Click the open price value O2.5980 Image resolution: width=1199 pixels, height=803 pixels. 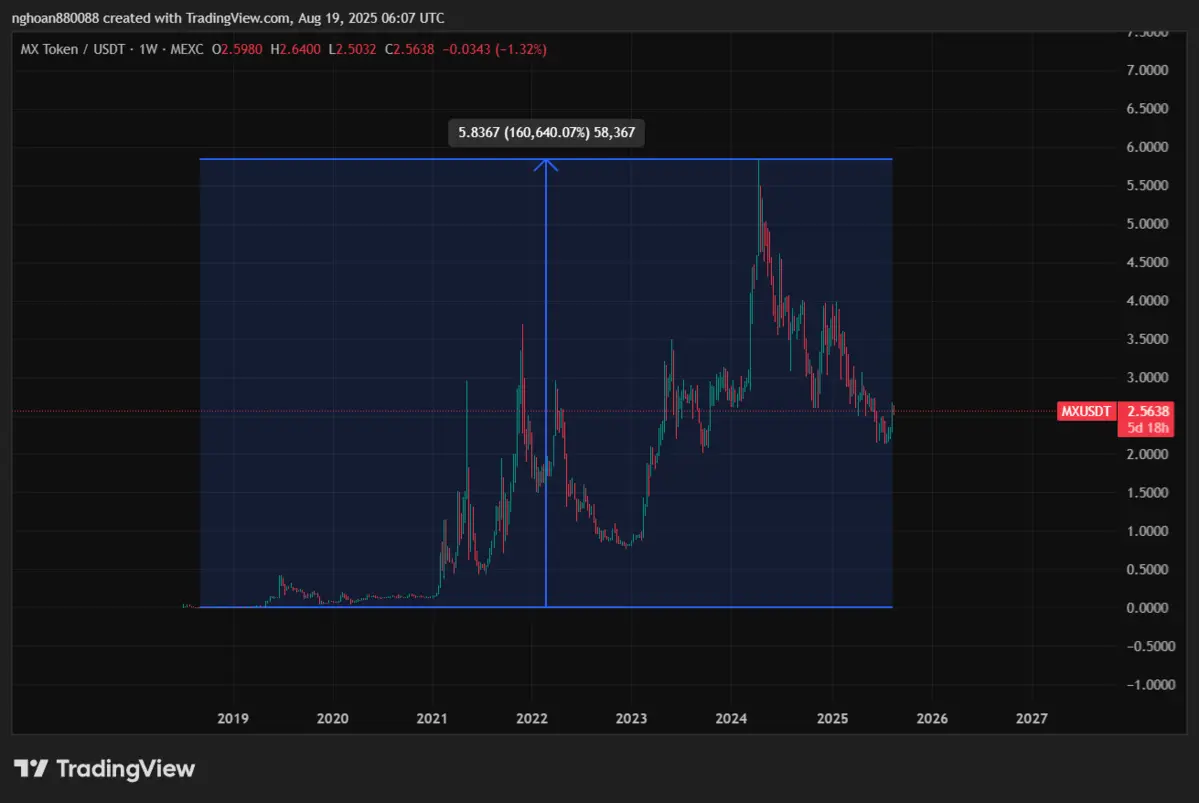pos(238,49)
